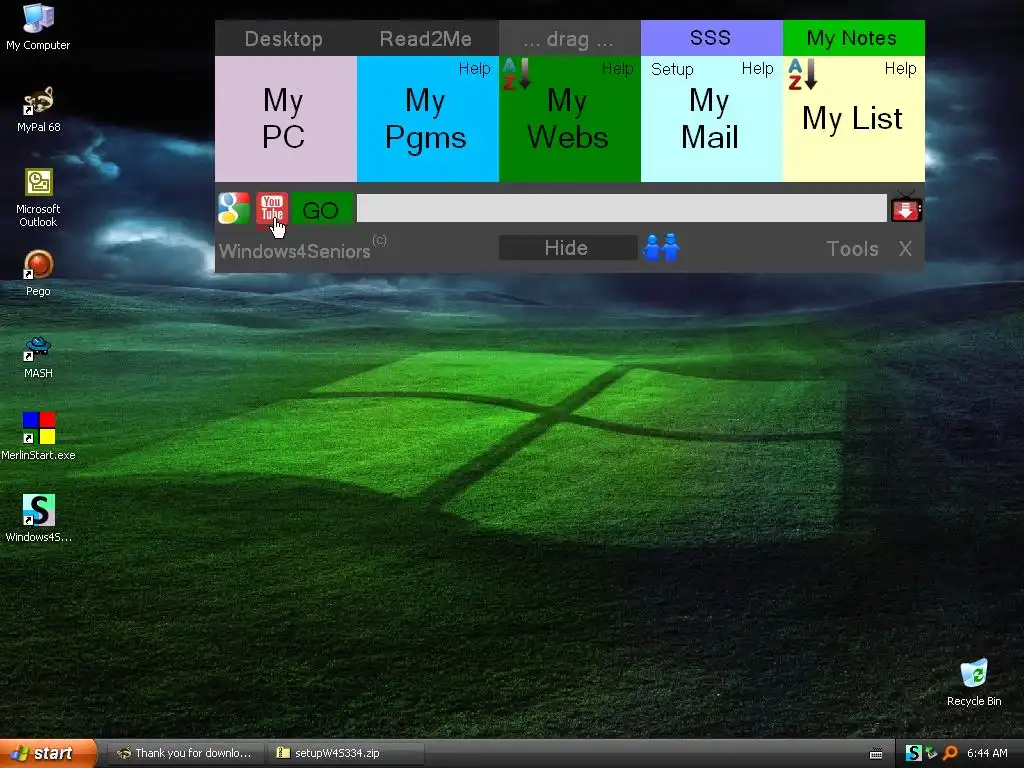The image size is (1024, 768).
Task: Click the keyboard icon in the taskbar
Action: [x=876, y=754]
